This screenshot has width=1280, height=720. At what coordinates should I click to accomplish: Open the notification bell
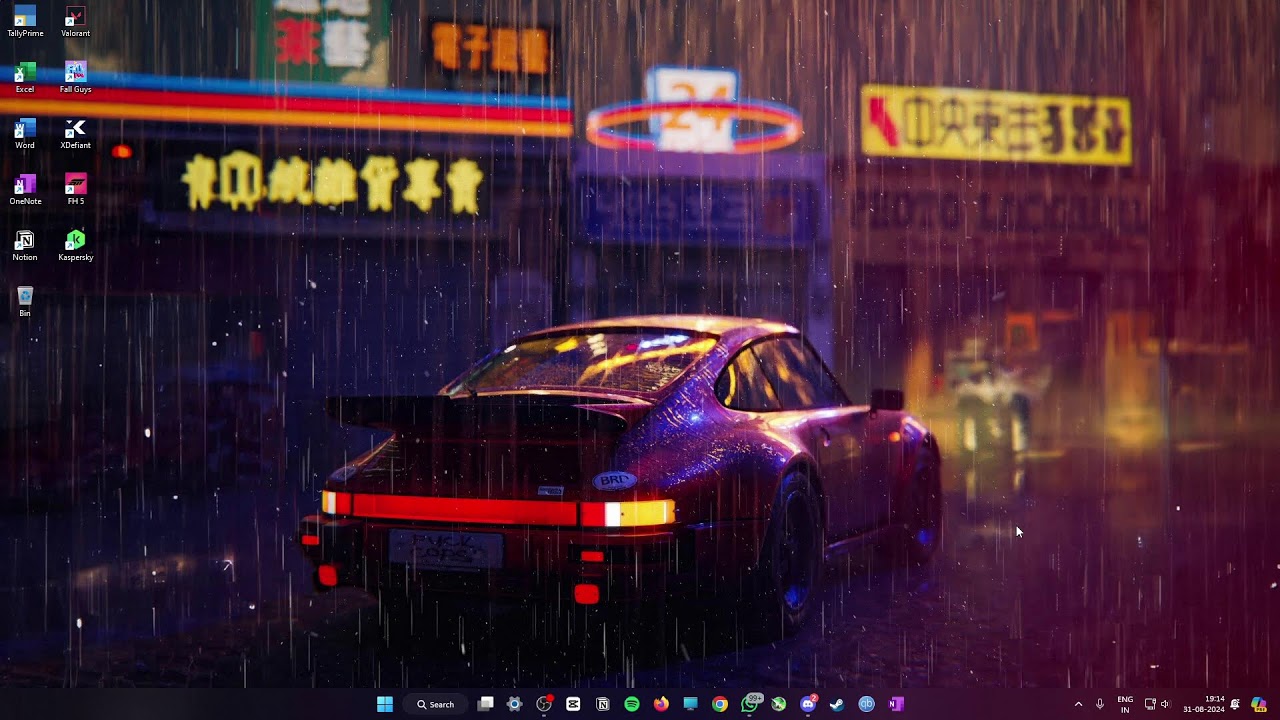[x=1236, y=704]
